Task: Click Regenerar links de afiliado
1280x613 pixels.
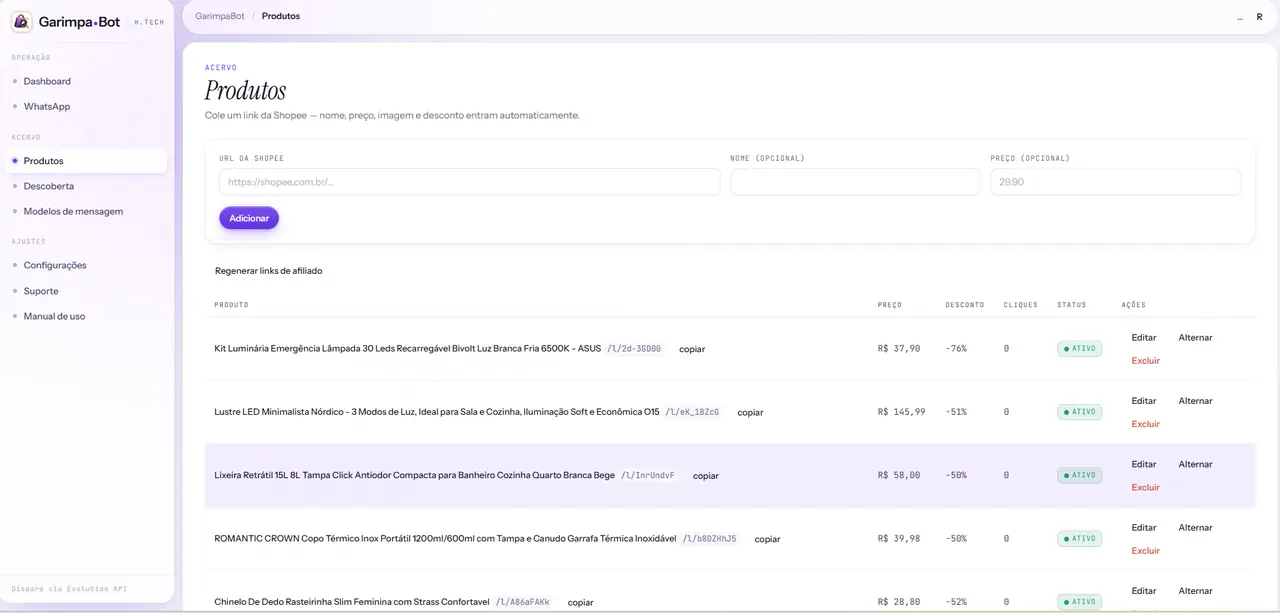Action: (268, 271)
